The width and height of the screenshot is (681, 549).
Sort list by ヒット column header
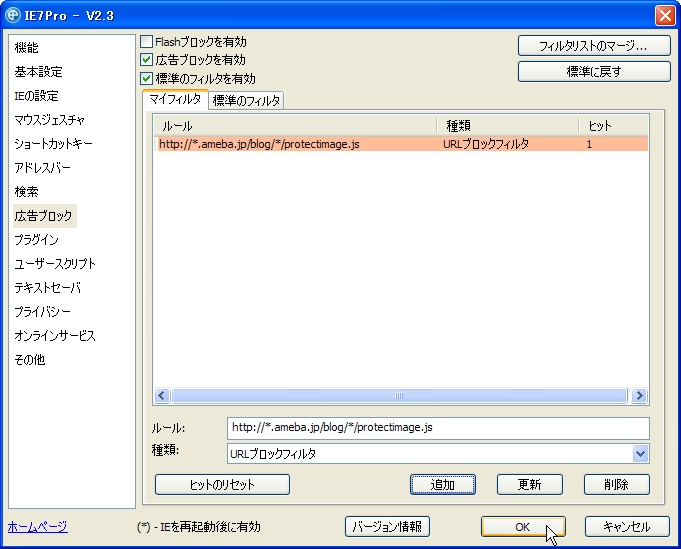click(x=614, y=126)
